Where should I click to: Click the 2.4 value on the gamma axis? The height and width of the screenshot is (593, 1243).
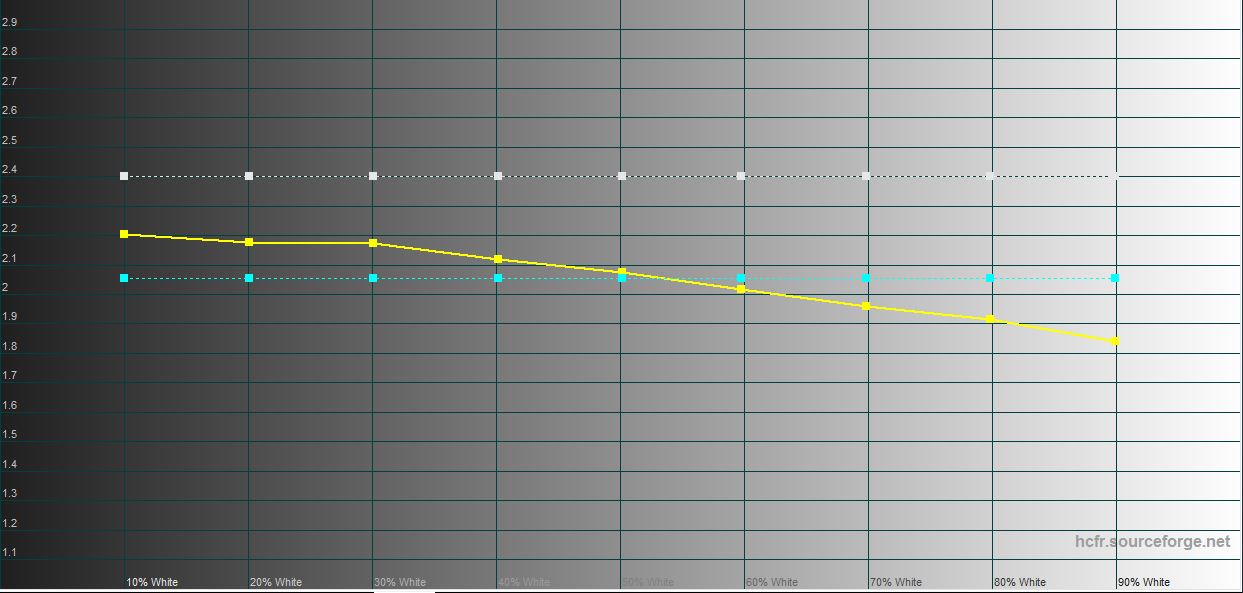tap(10, 170)
